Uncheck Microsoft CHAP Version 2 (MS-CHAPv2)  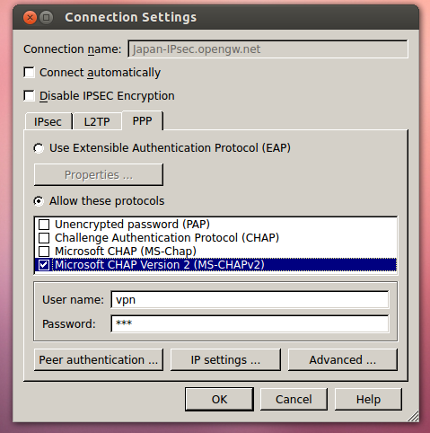pos(44,265)
